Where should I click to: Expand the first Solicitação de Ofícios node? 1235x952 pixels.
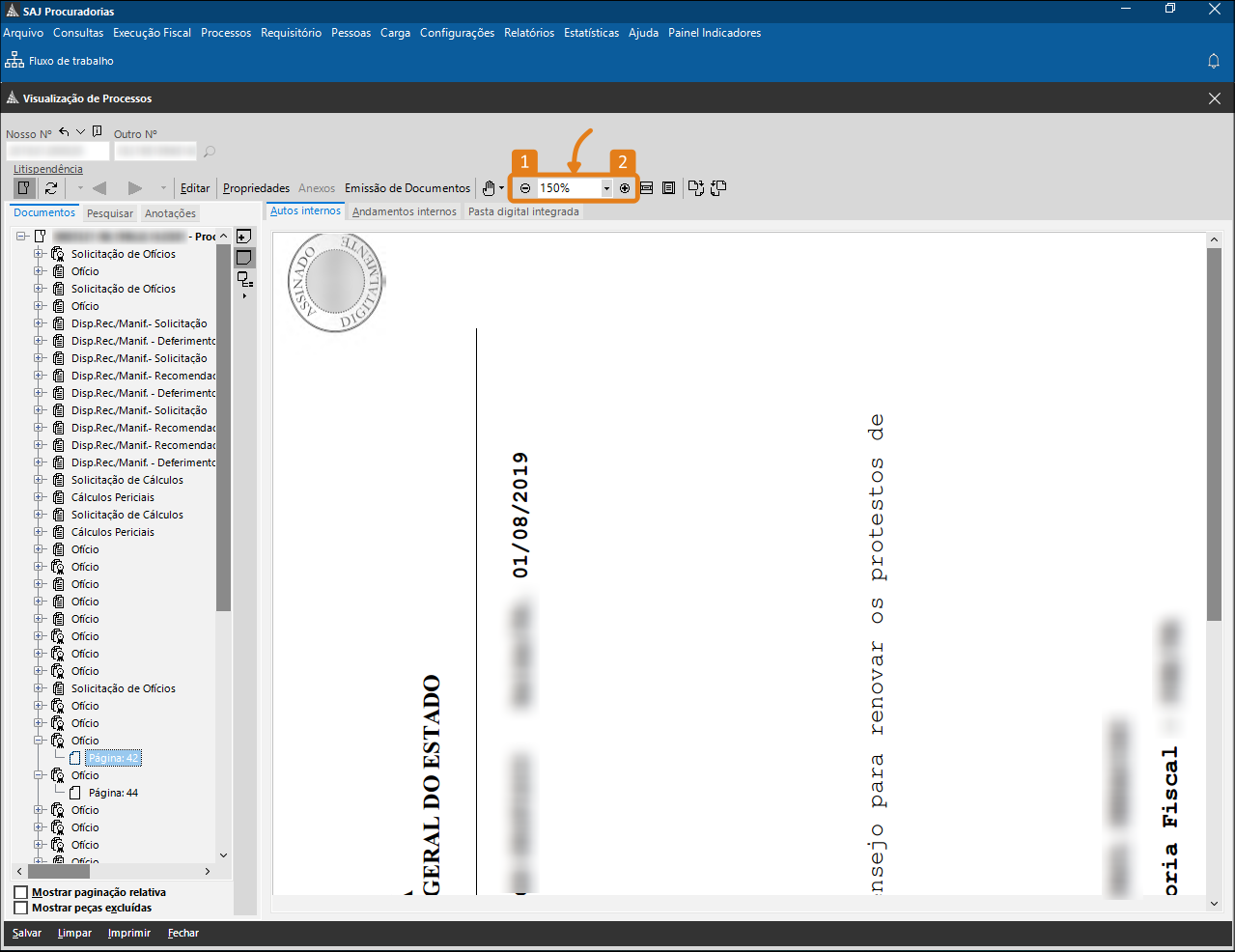[40, 254]
